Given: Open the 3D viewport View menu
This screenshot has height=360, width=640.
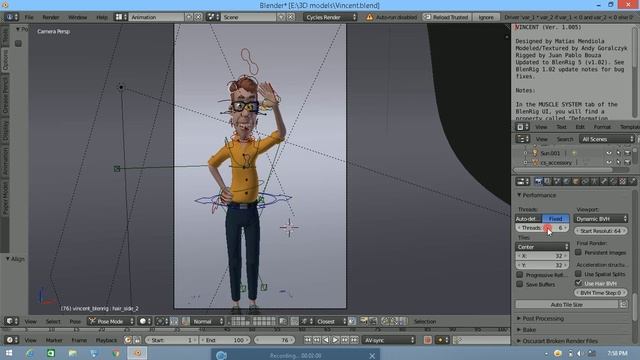Looking at the screenshot, I should pyautogui.click(x=30, y=322).
